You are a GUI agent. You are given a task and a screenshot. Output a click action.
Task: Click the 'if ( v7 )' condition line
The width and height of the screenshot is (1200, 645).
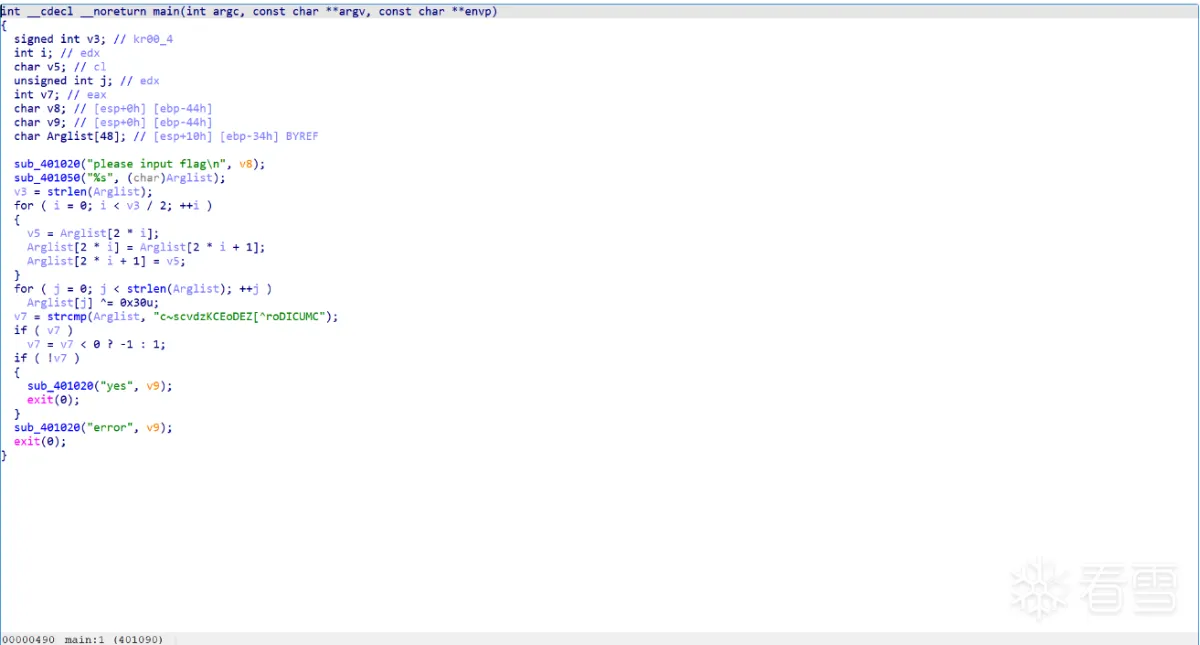(43, 331)
